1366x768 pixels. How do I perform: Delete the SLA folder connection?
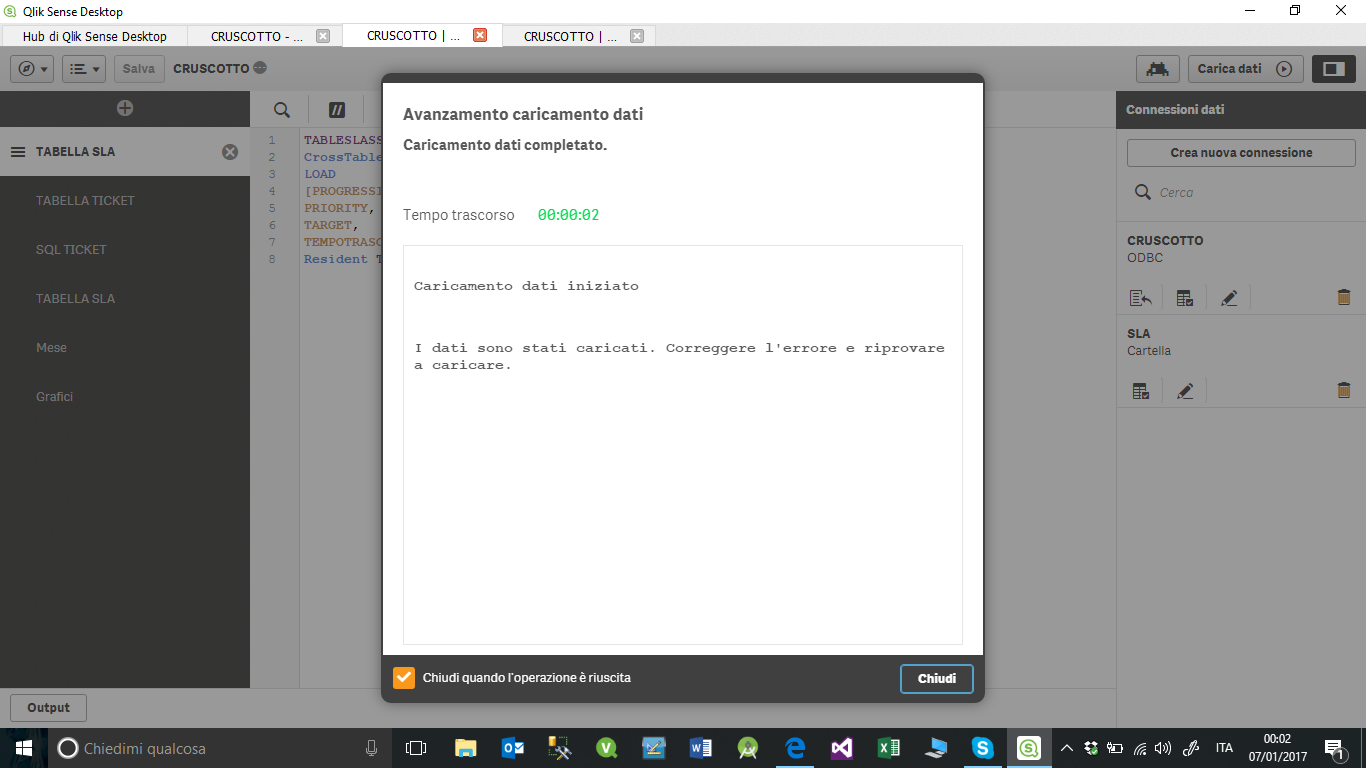[1344, 391]
